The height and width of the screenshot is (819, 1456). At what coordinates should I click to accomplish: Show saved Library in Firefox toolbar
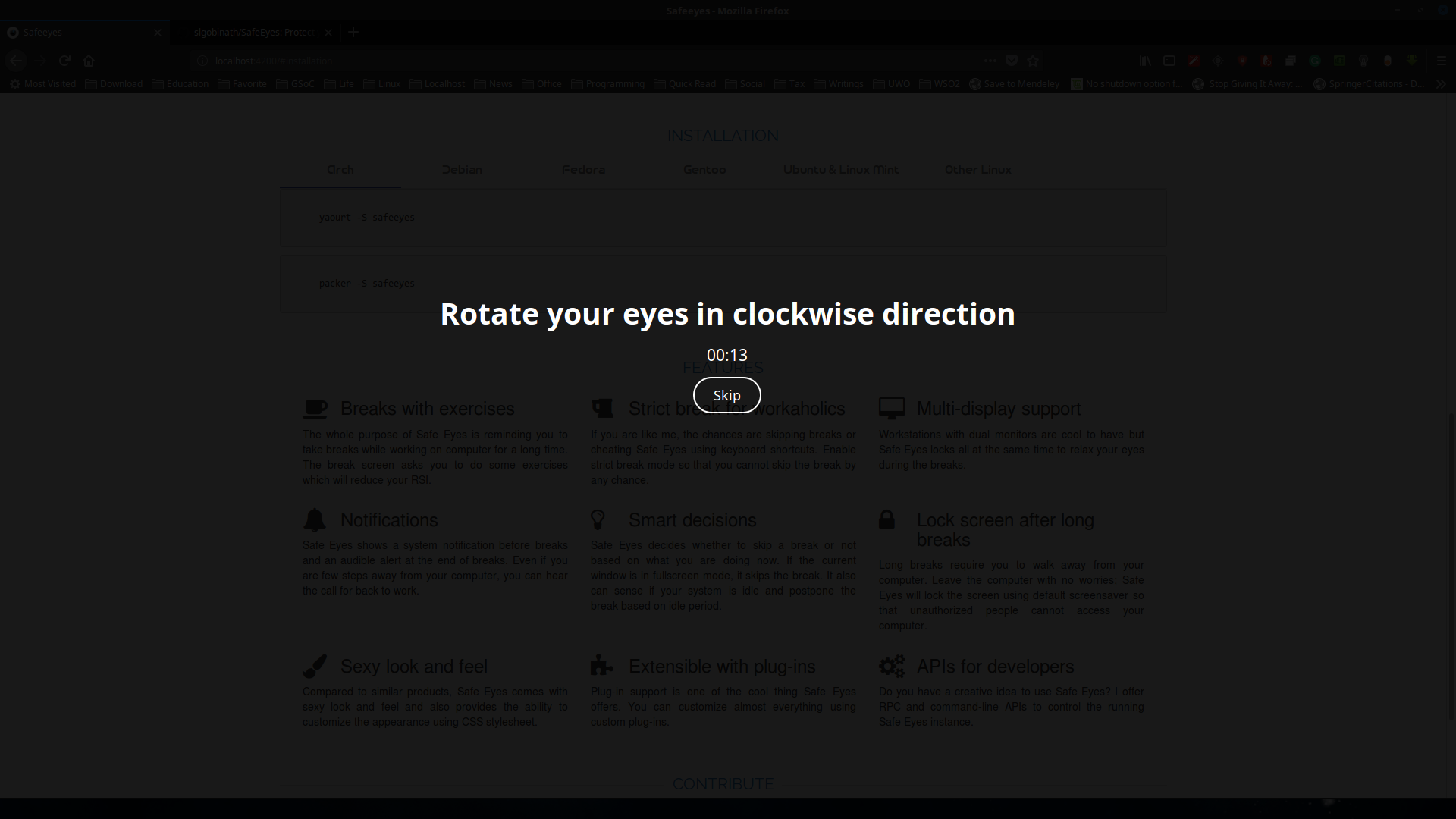(1146, 61)
